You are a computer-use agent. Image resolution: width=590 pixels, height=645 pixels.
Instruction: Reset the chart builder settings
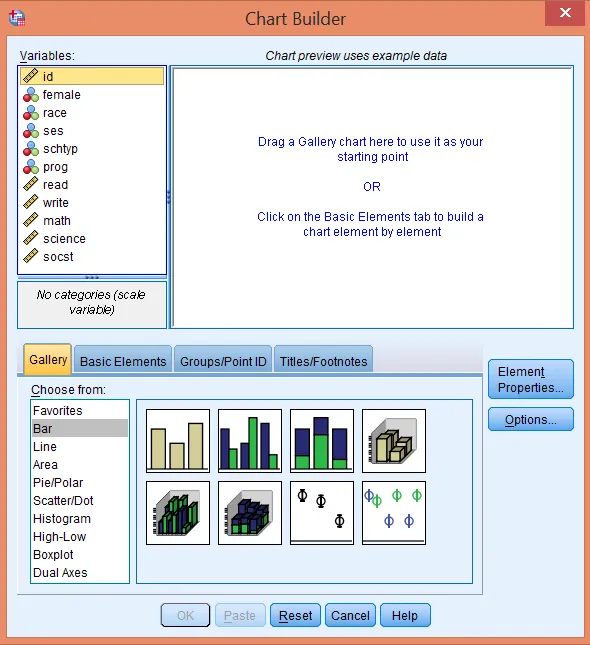point(295,615)
